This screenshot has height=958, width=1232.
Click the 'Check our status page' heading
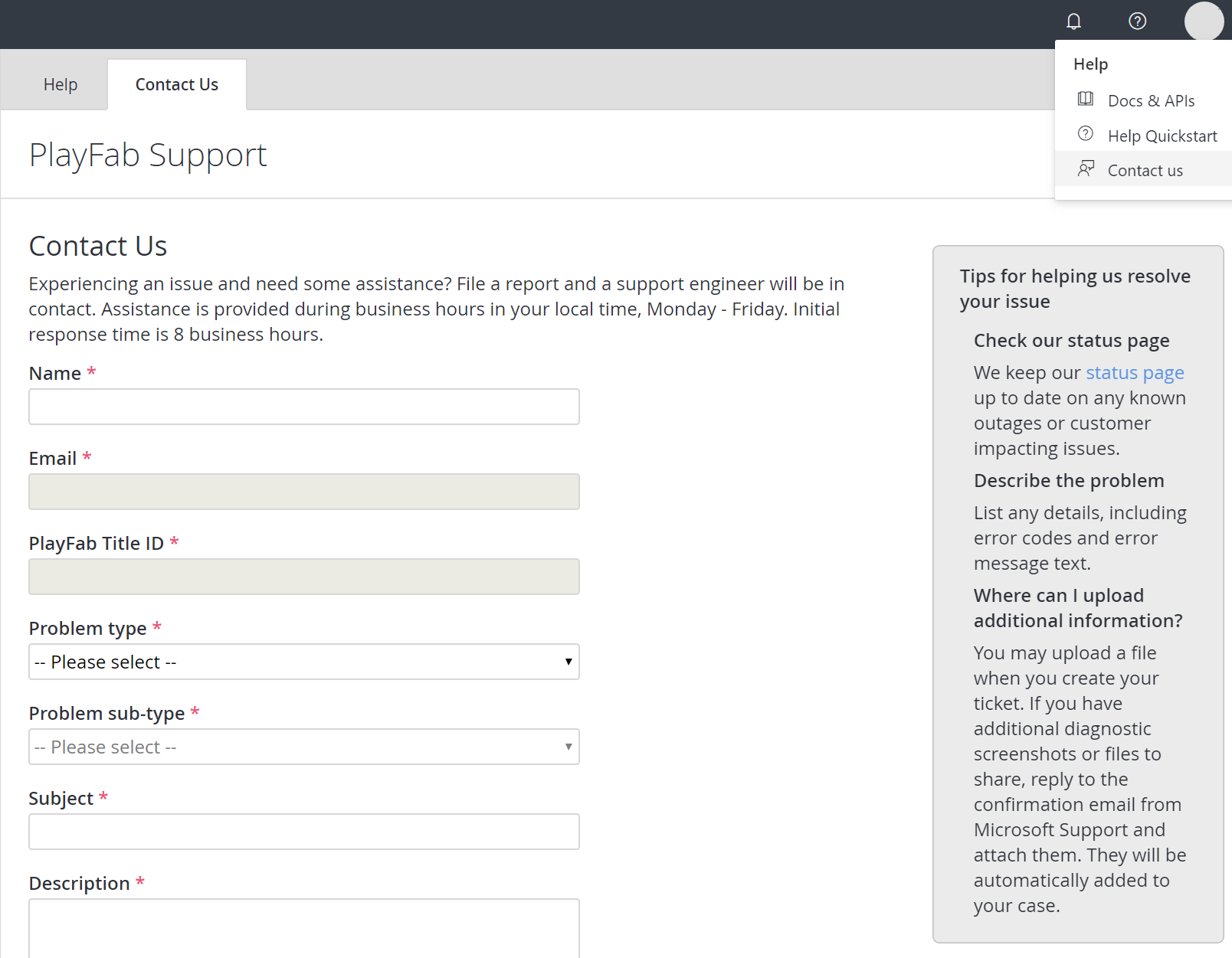pos(1071,341)
